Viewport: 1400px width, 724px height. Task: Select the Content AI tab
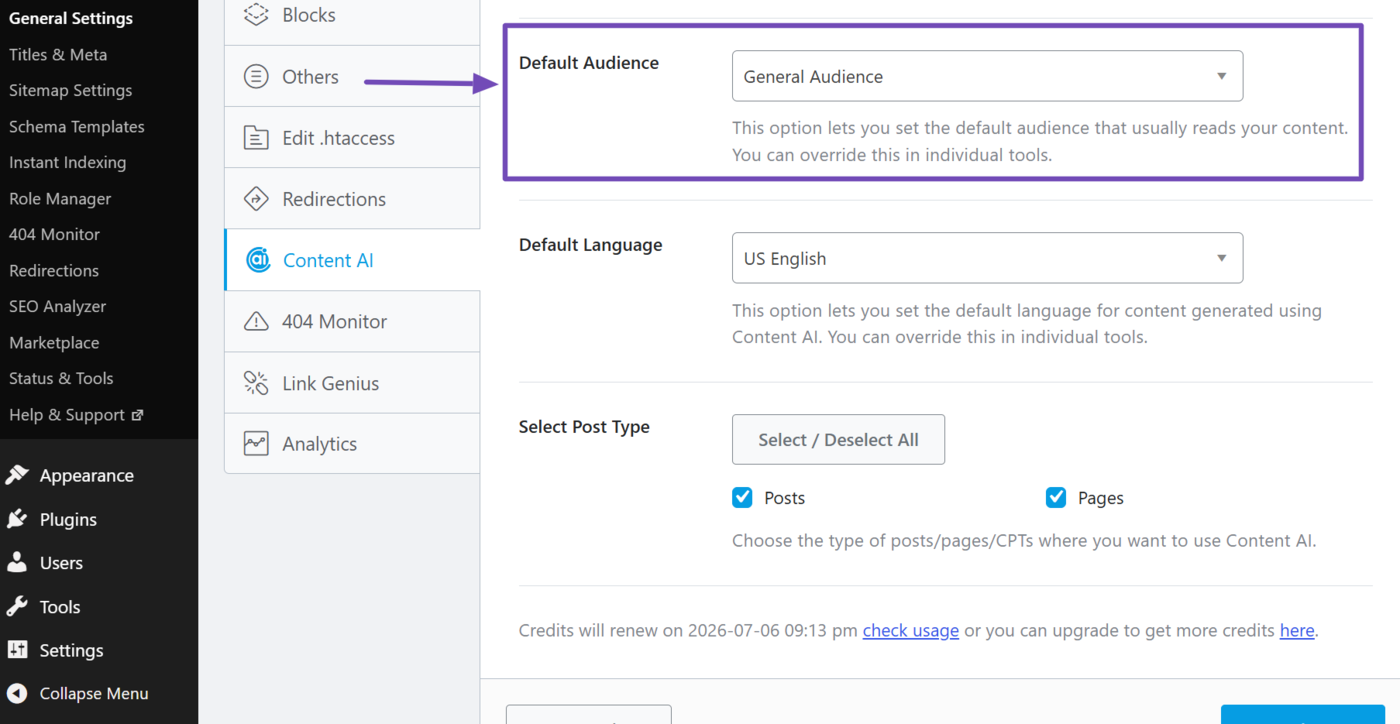click(352, 260)
